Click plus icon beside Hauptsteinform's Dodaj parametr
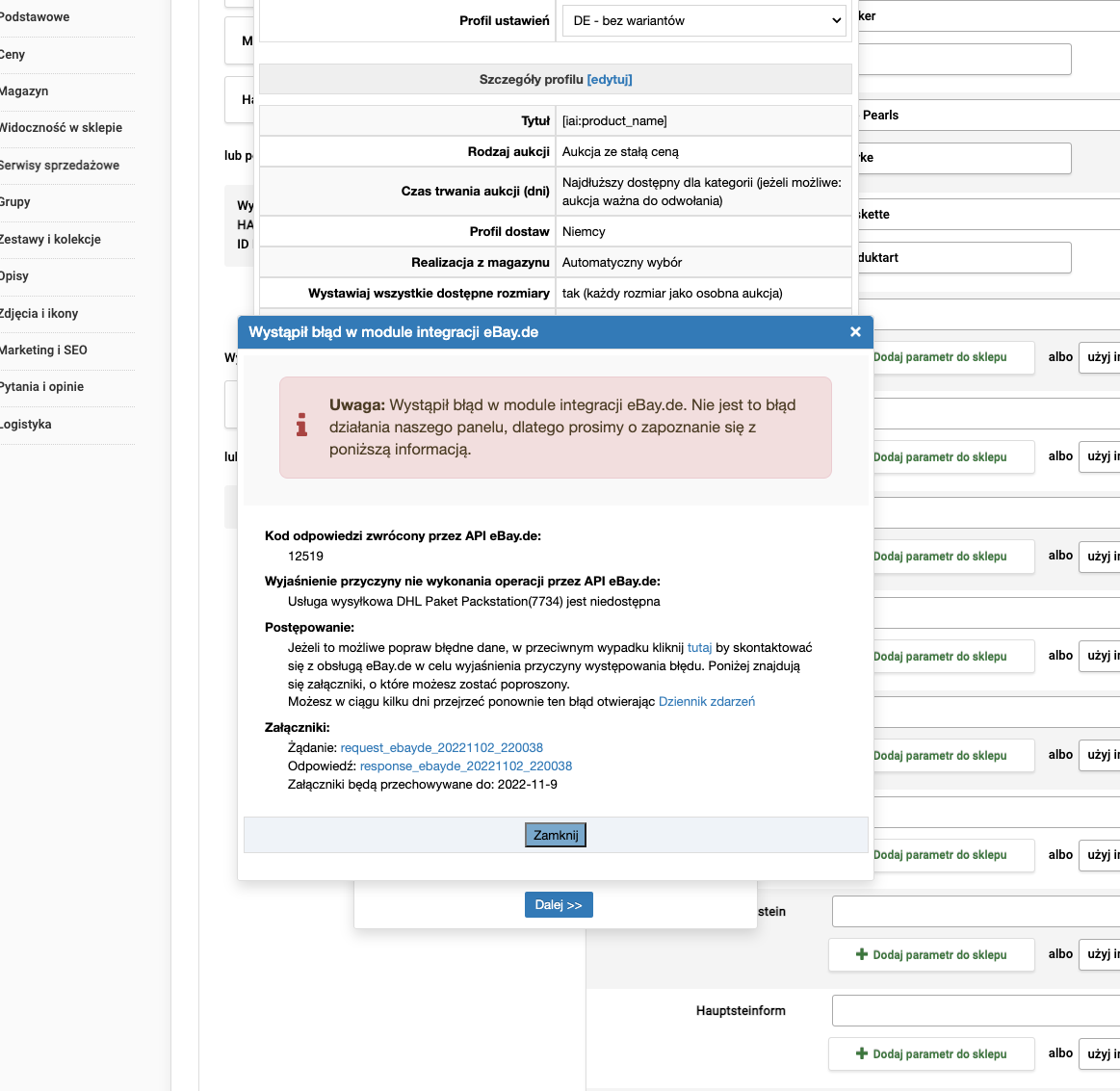Image resolution: width=1120 pixels, height=1091 pixels. click(x=862, y=1053)
